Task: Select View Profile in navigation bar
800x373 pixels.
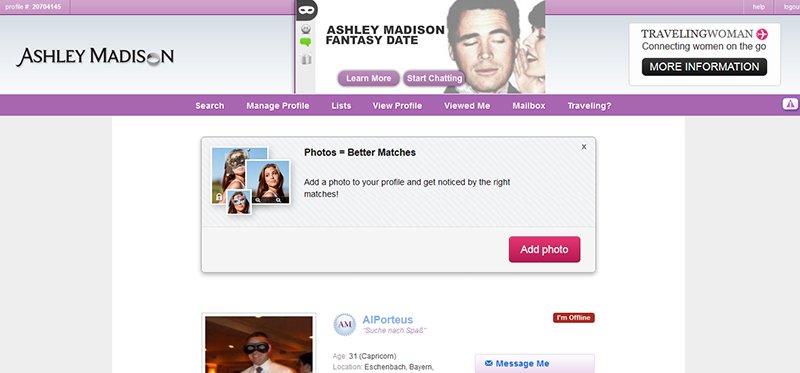Action: point(397,106)
